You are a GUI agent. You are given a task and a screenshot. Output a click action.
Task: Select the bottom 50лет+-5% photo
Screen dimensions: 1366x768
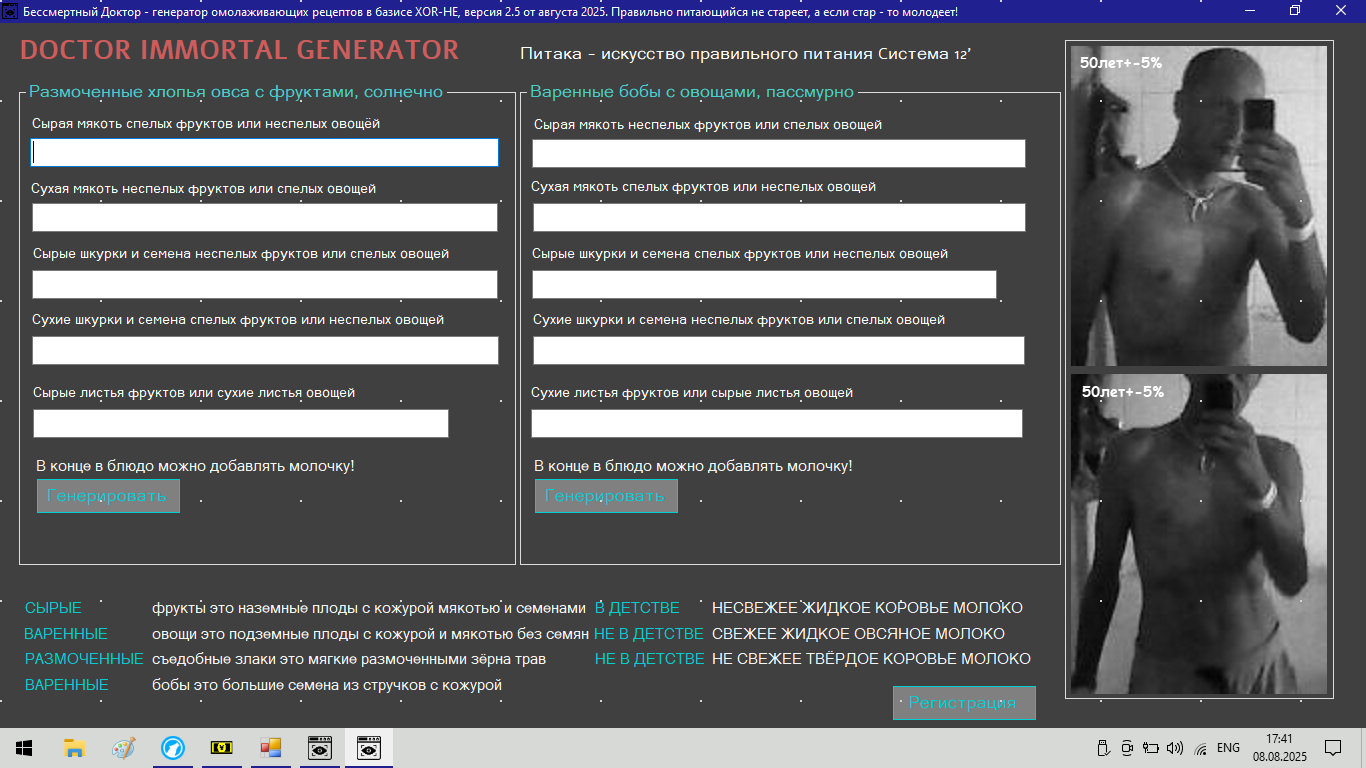(1198, 533)
